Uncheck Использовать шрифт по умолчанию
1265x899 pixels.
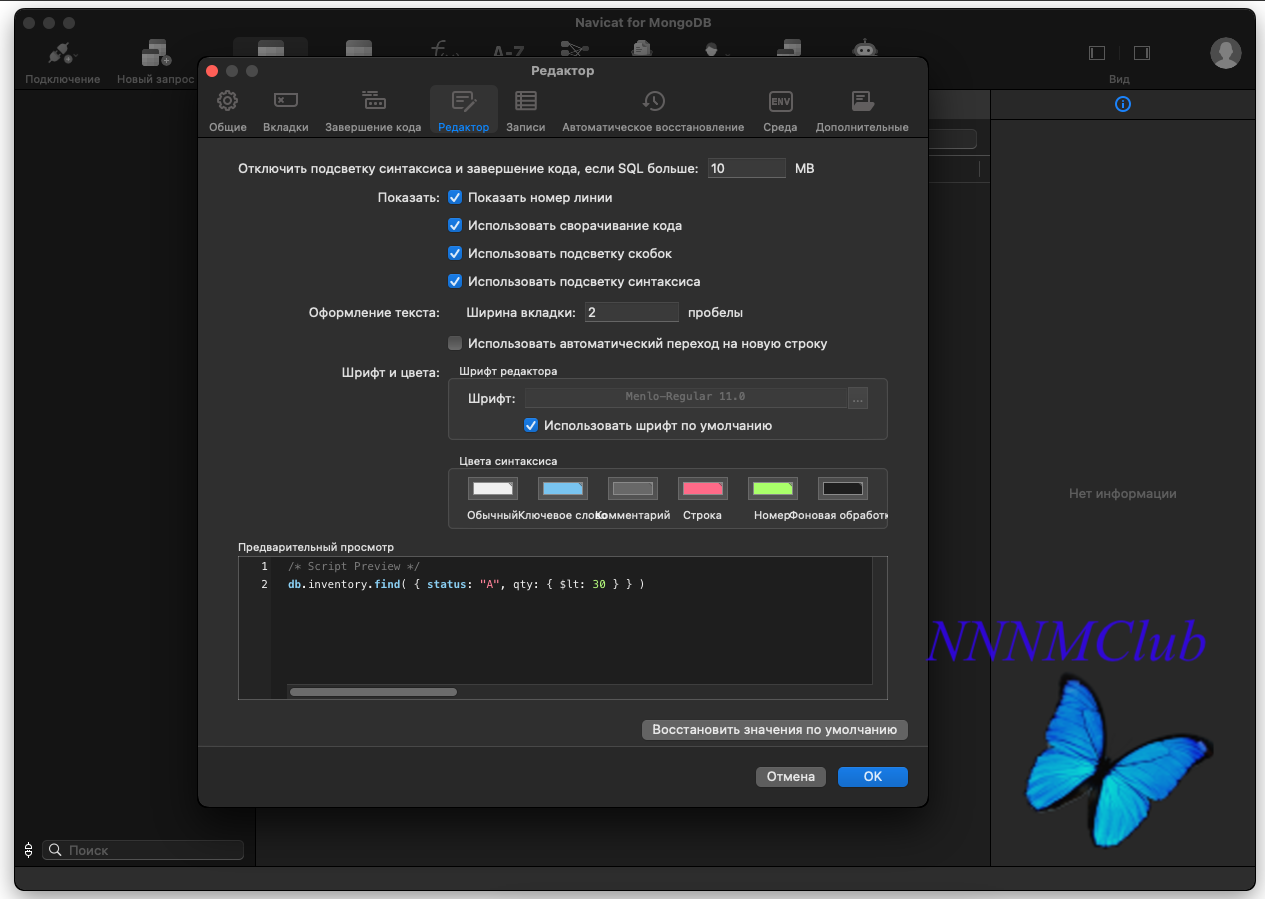[531, 425]
